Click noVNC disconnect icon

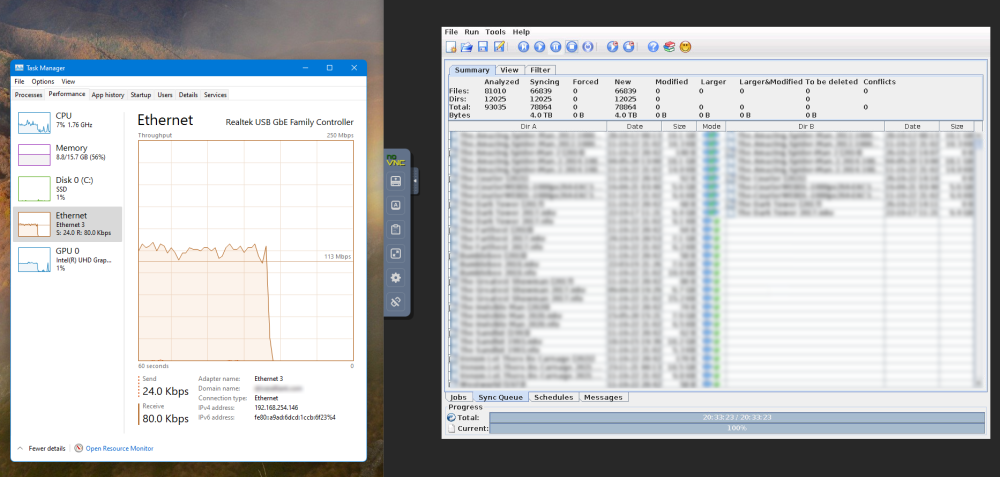point(395,302)
